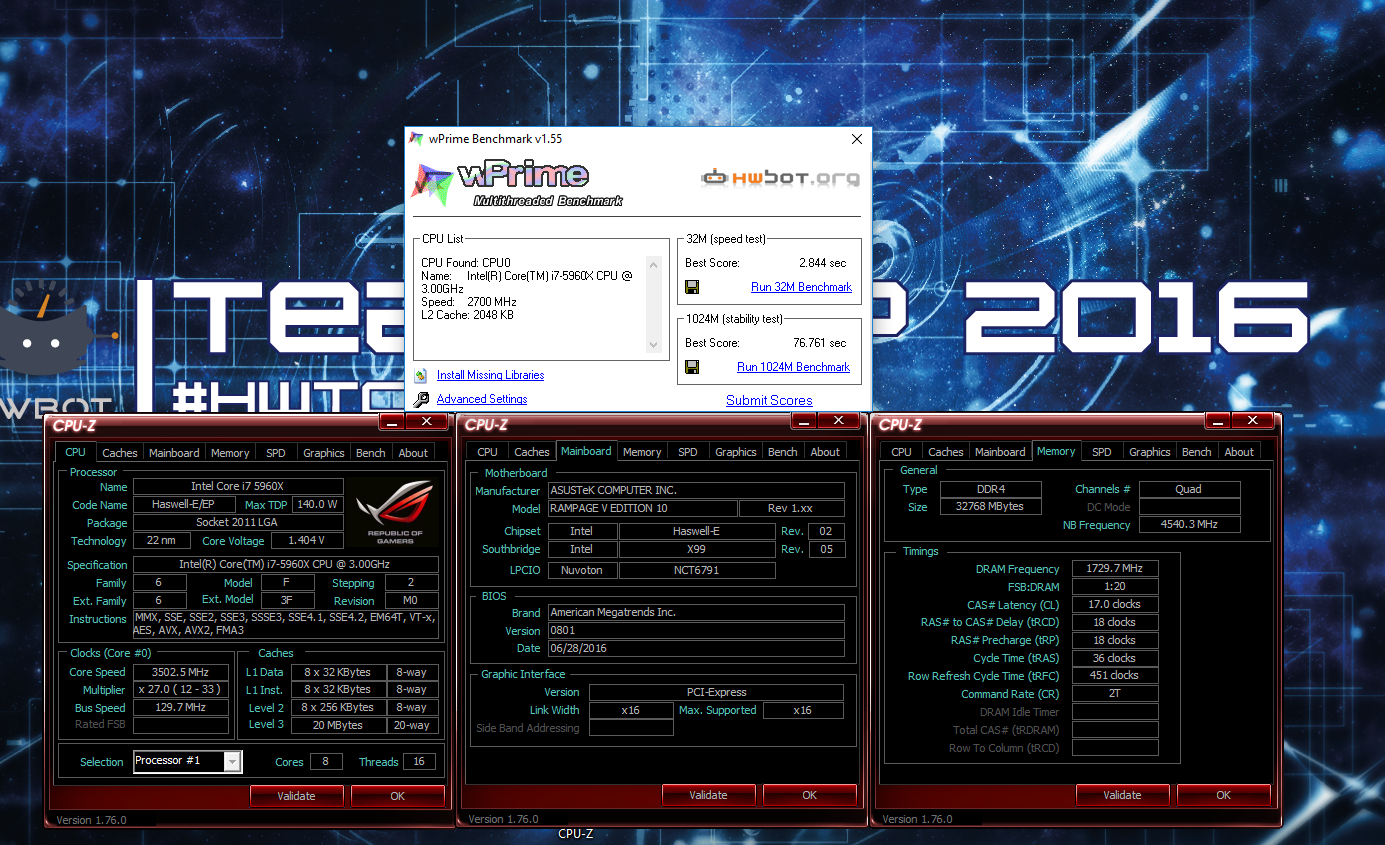Open Bench tab in the Motherboard CPU-Z window

(x=783, y=452)
